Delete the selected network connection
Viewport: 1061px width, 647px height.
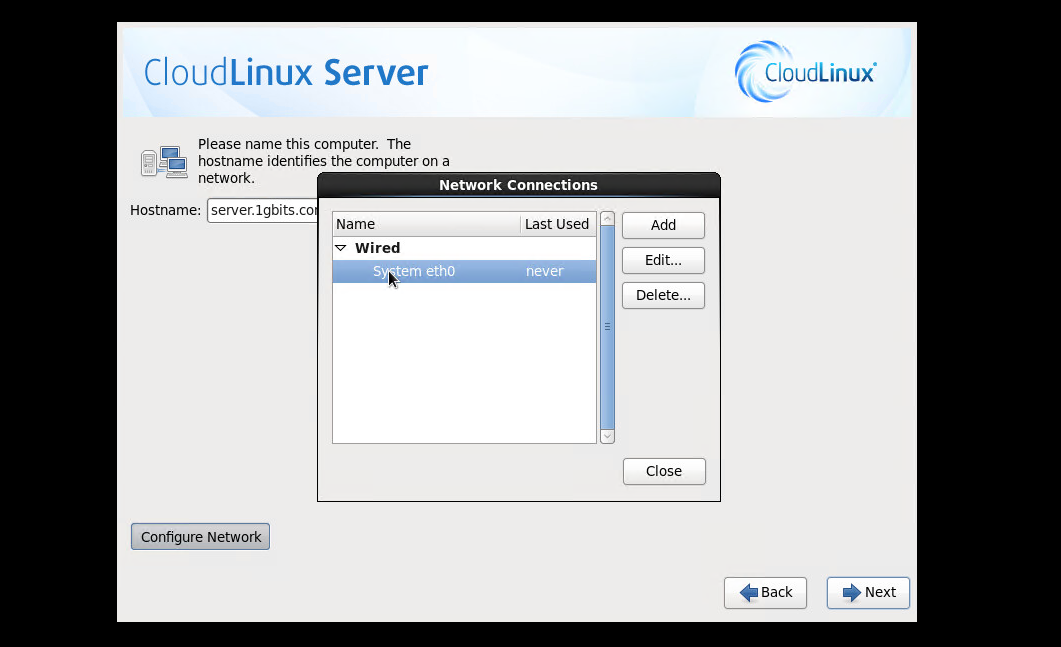click(663, 295)
